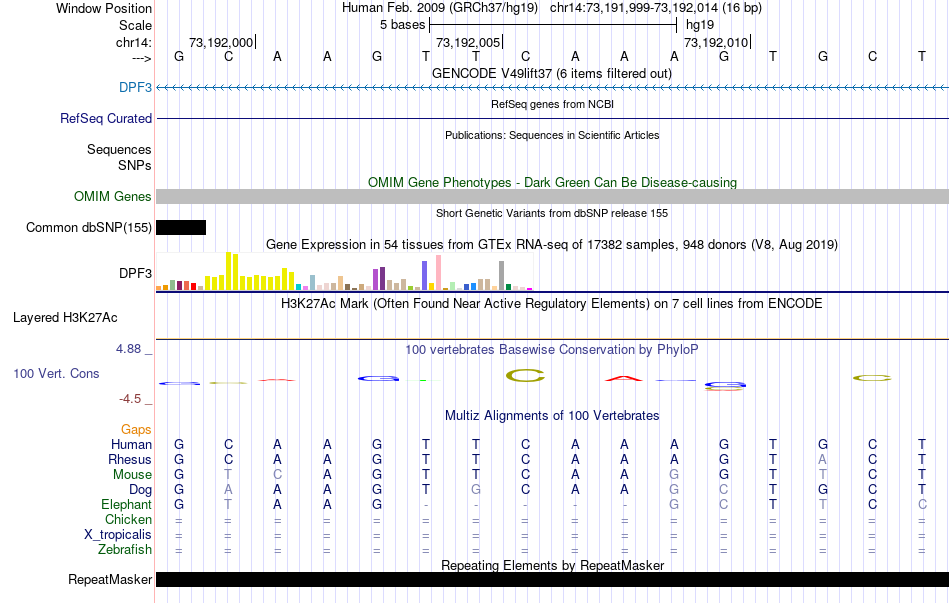Screen dimensions: 950x603
Task: Click the large olive C in PhyloP logo
Action: (x=525, y=376)
